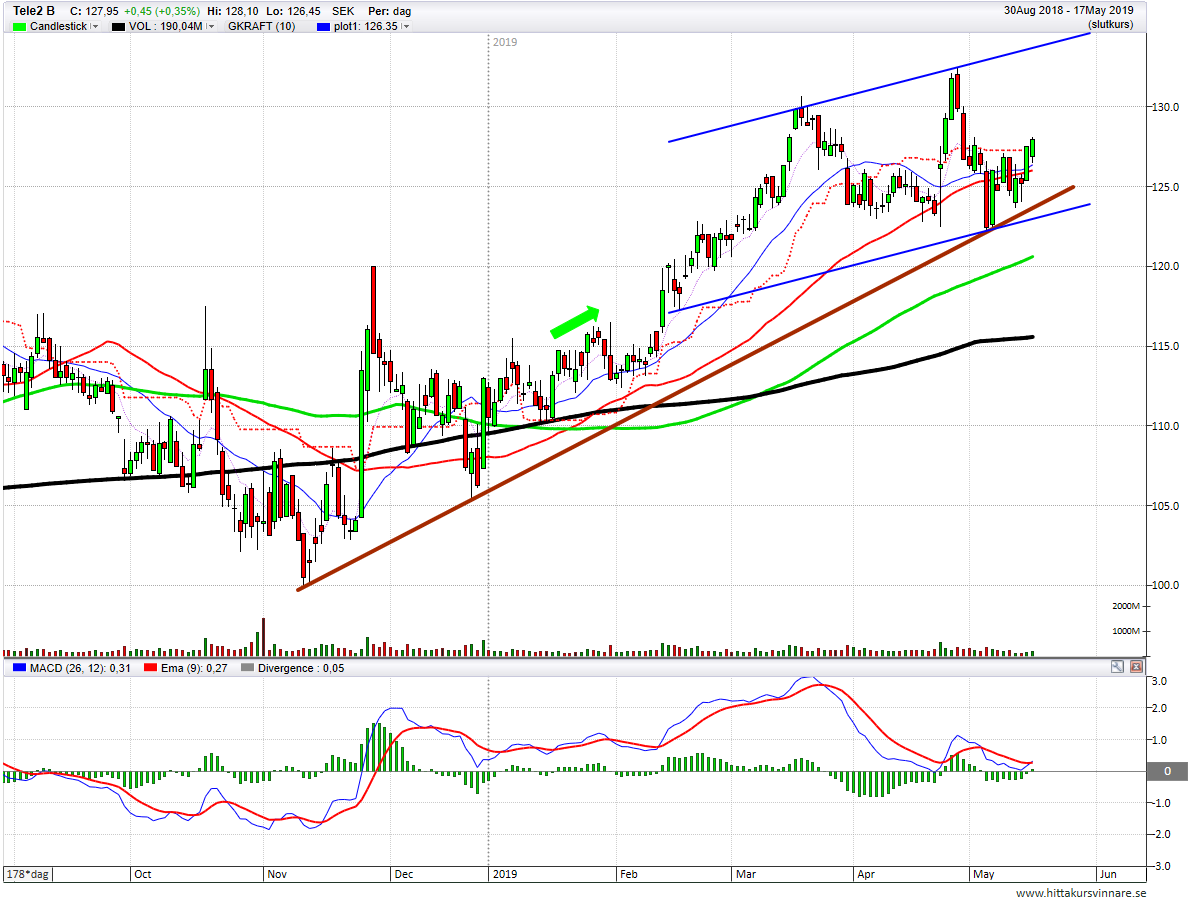Click the MACD zero-line value box
1191x898 pixels.
1167,771
